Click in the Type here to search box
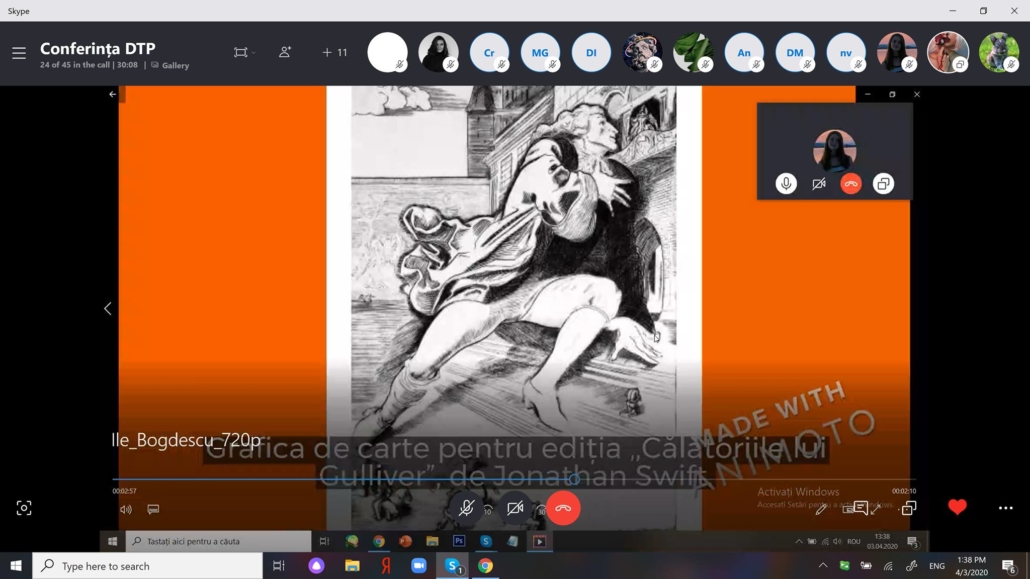The height and width of the screenshot is (579, 1030). tap(150, 566)
